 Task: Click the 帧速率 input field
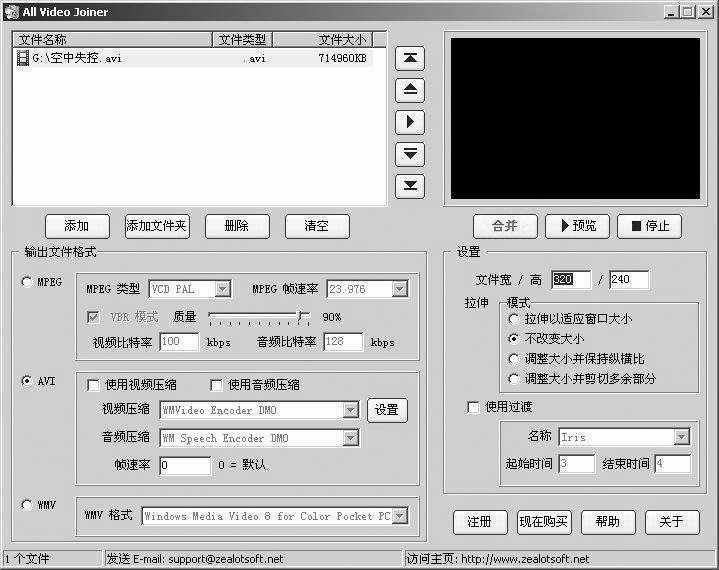(x=184, y=466)
